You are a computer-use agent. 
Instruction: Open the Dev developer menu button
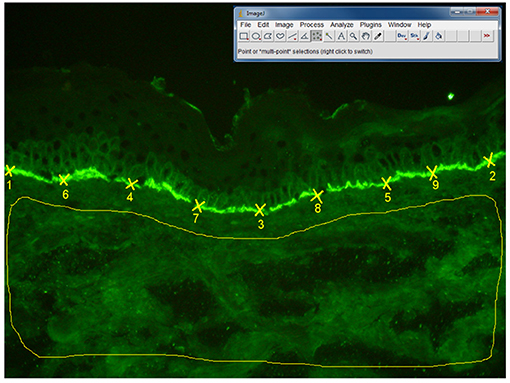click(402, 36)
